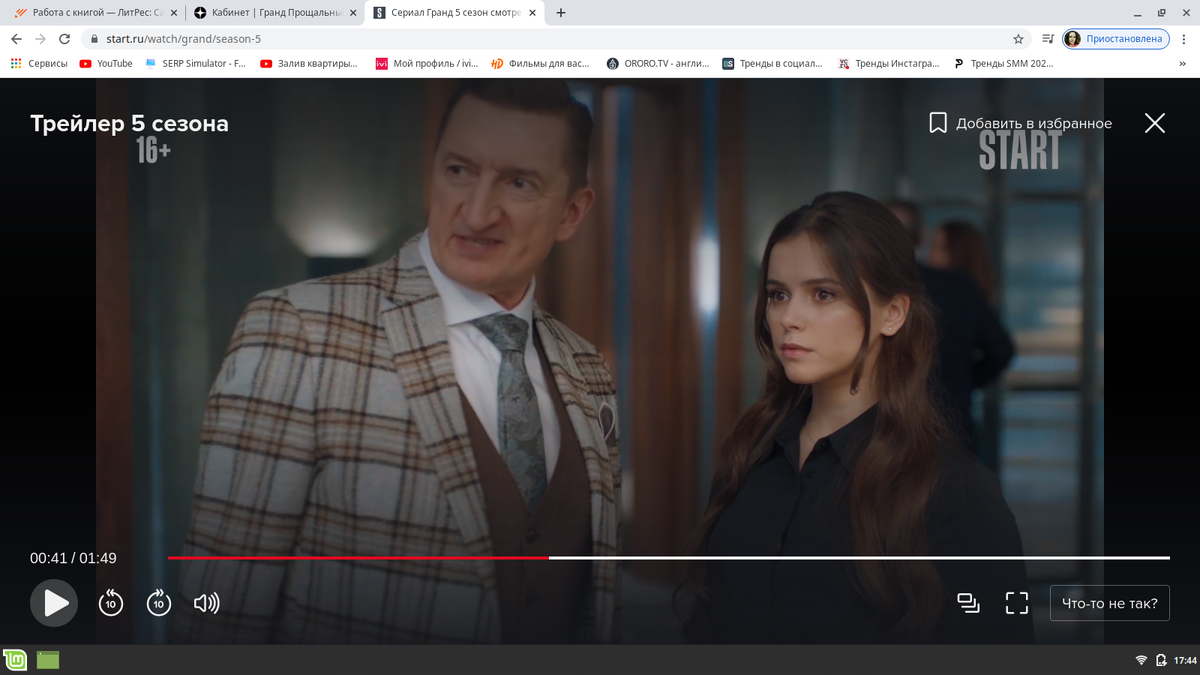Image resolution: width=1200 pixels, height=675 pixels.
Task: Seek on the red progress bar
Action: click(358, 557)
